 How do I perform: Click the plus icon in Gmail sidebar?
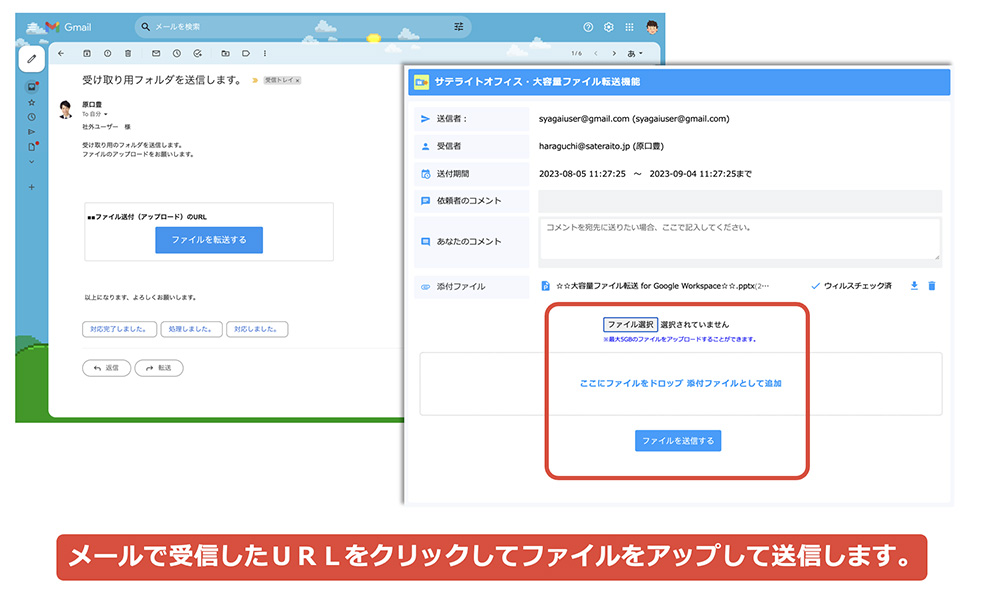click(x=31, y=187)
